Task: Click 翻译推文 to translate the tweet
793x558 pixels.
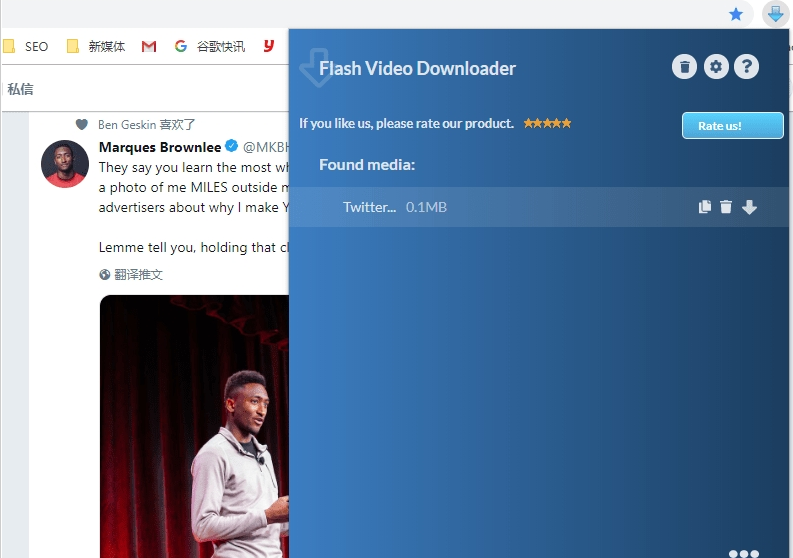Action: click(x=131, y=274)
